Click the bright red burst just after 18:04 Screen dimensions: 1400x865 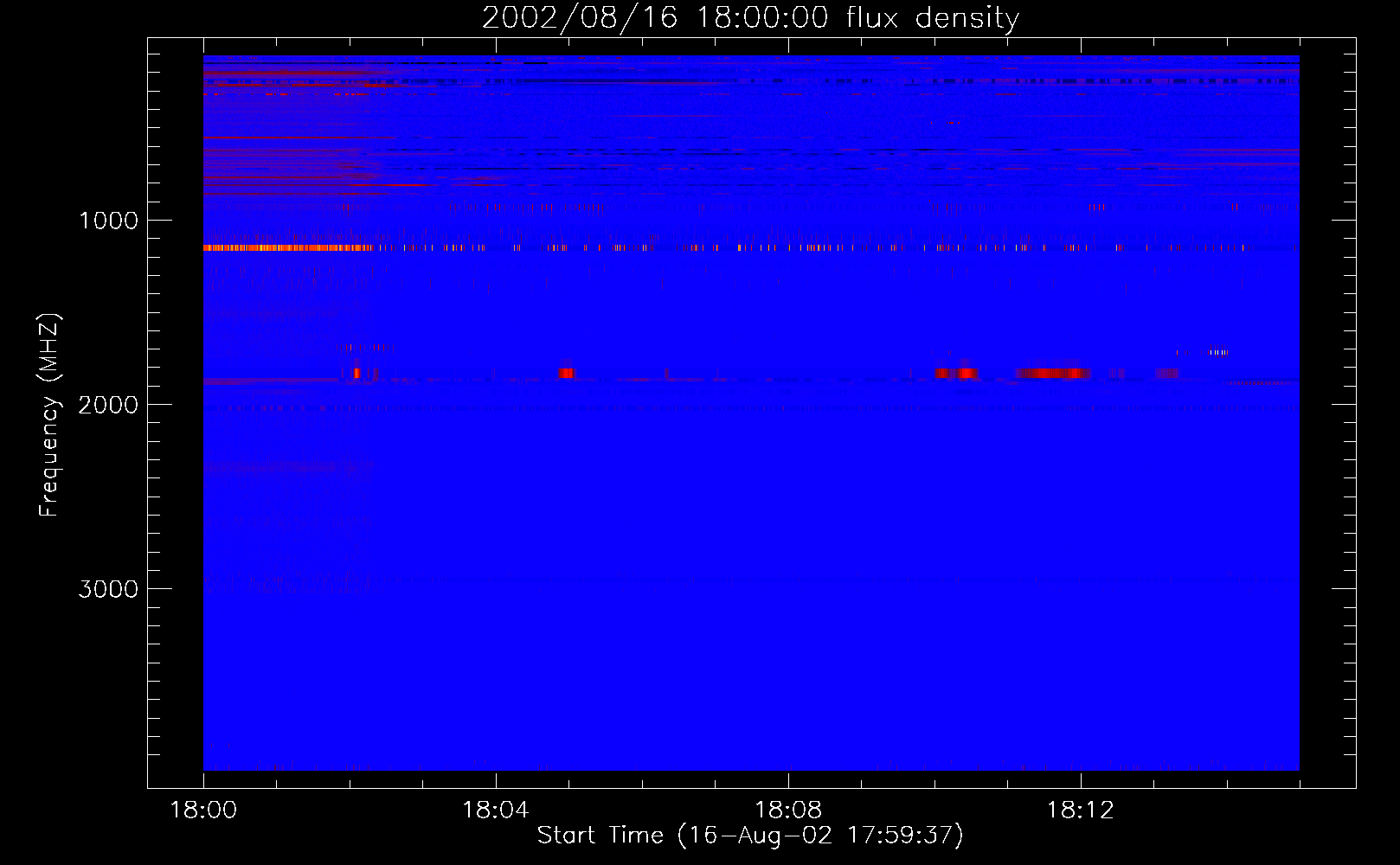pyautogui.click(x=566, y=373)
